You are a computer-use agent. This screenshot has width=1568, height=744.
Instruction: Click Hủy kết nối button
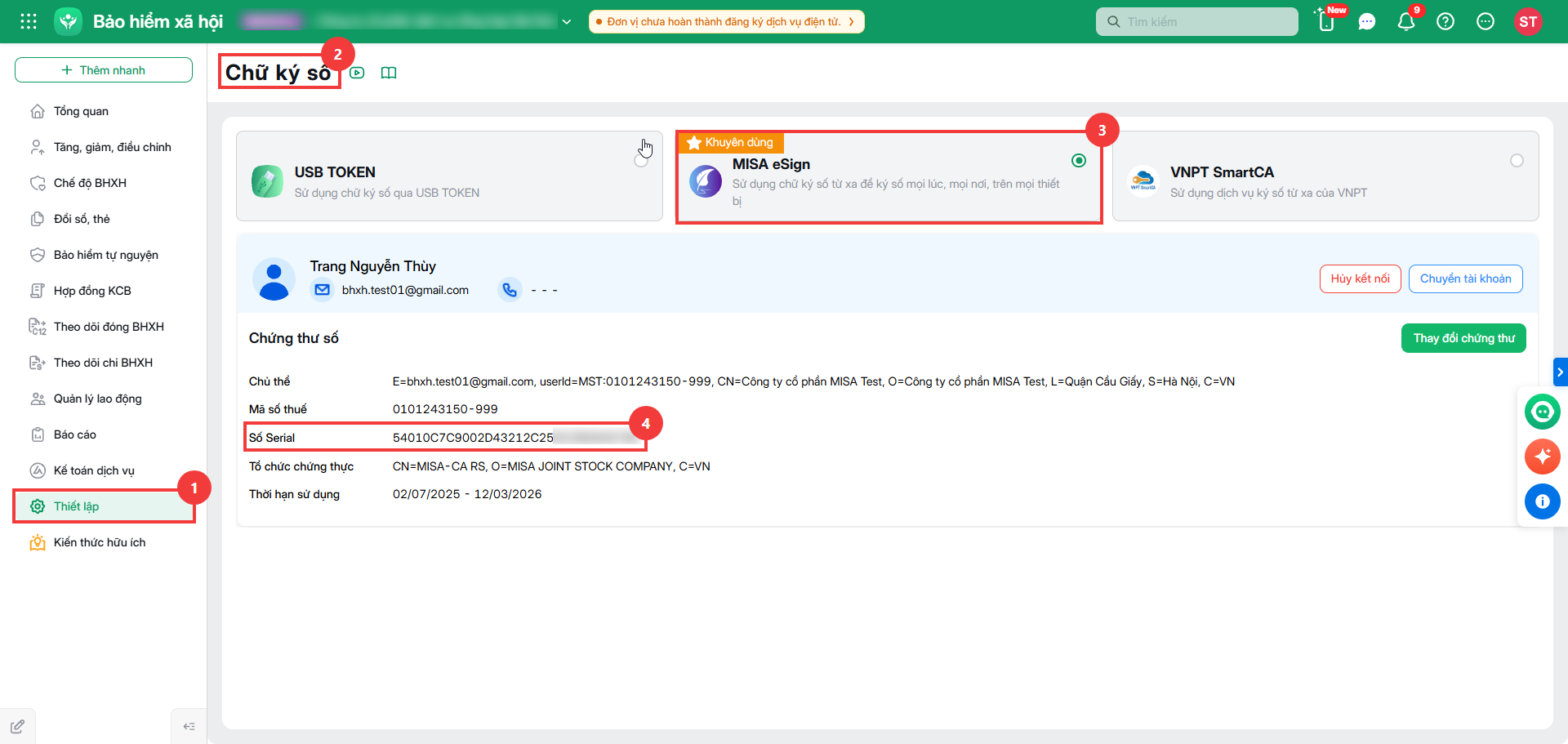coord(1361,278)
